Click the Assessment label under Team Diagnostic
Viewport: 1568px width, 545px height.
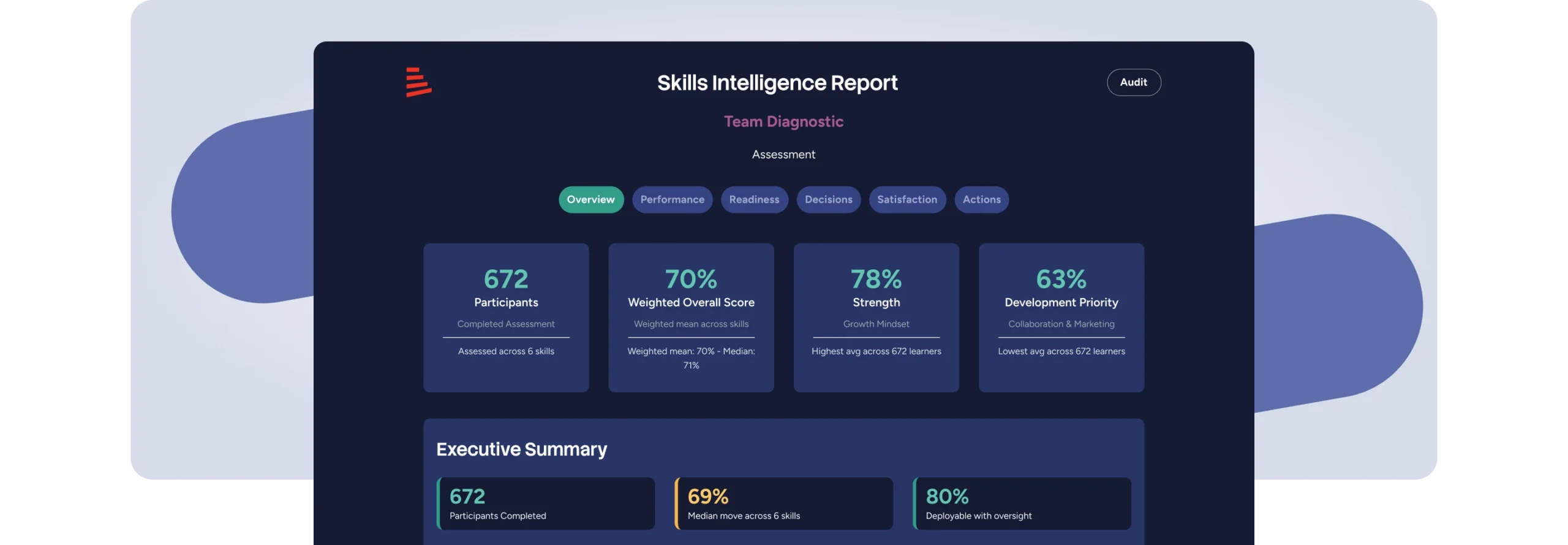point(783,154)
